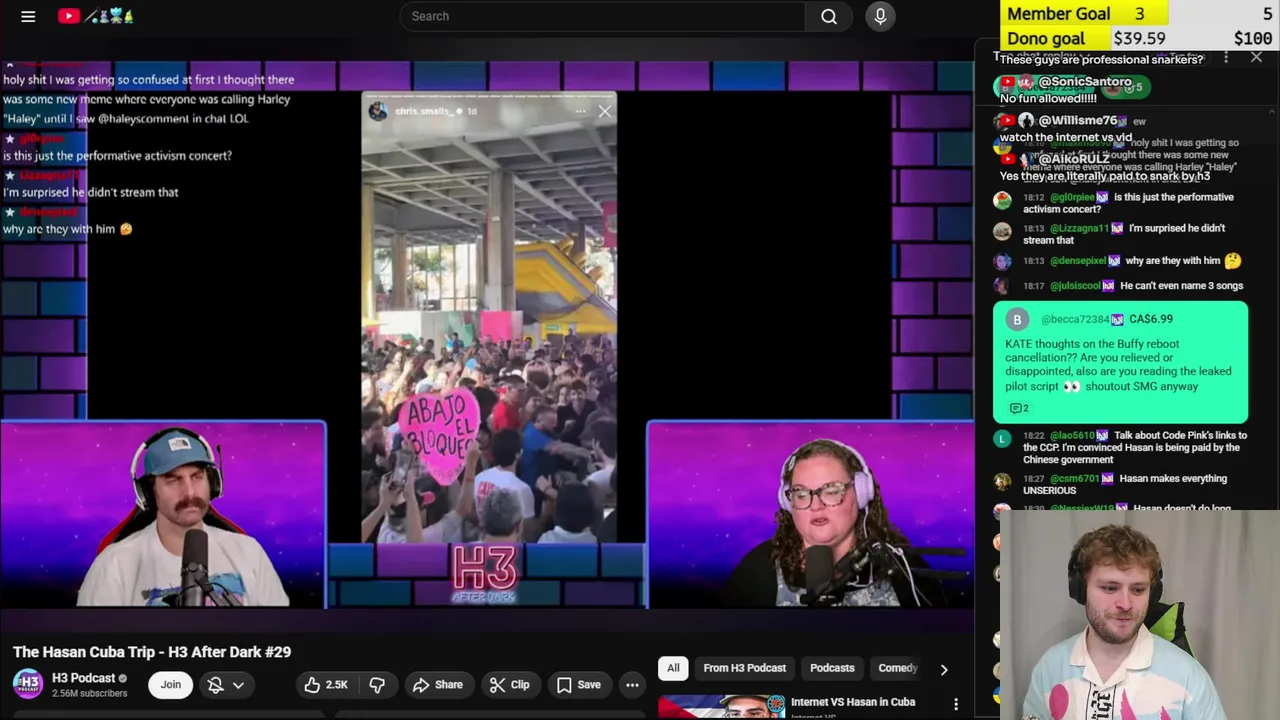Share this video

(x=438, y=685)
